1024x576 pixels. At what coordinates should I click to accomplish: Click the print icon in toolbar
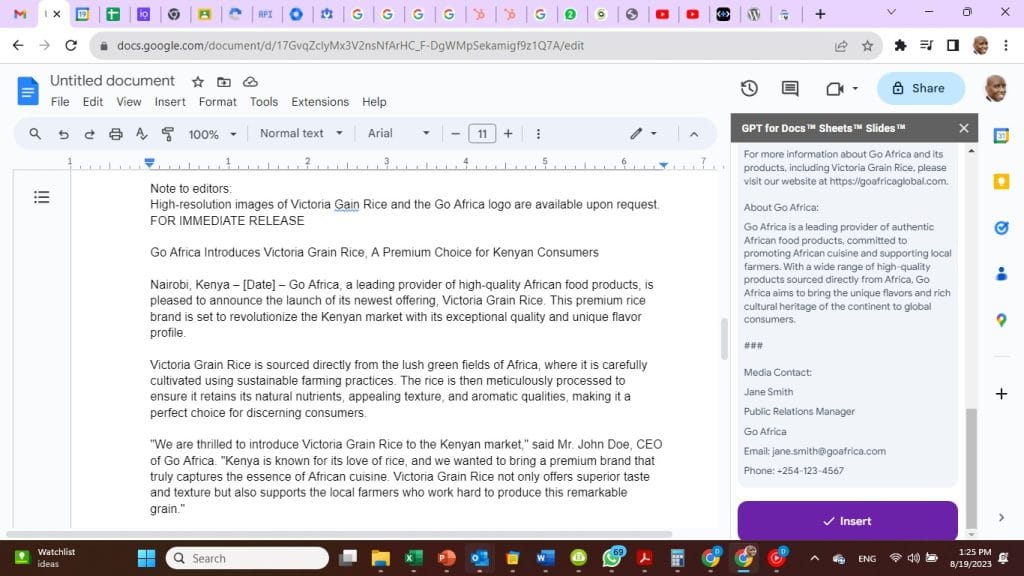[x=115, y=134]
